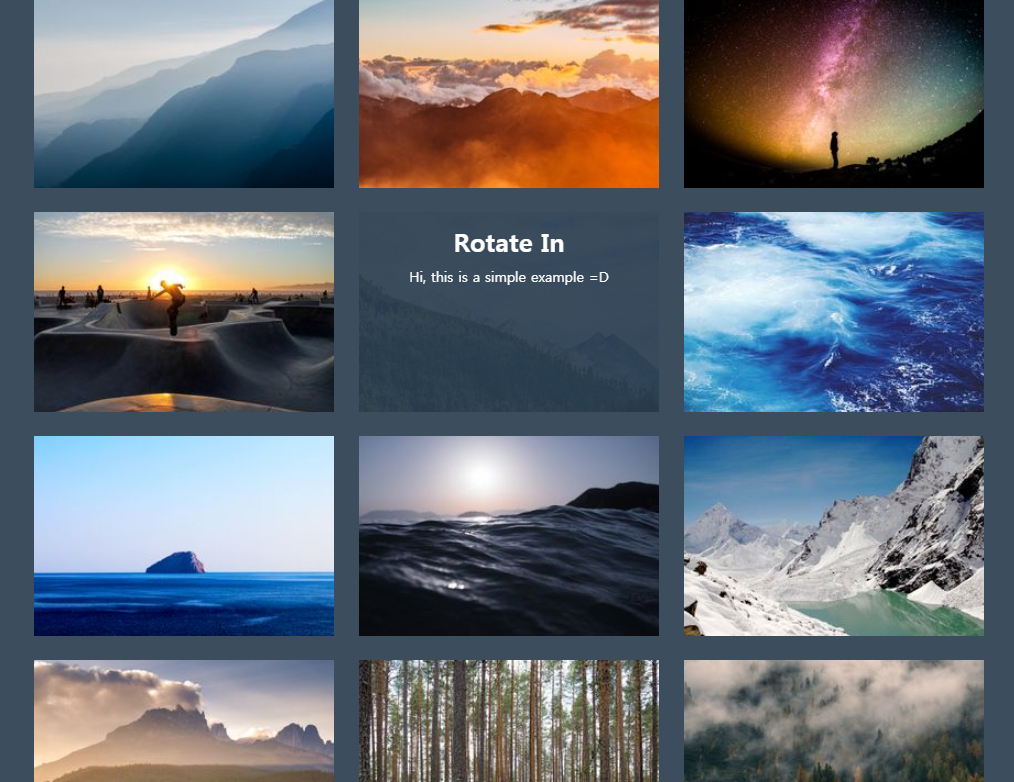This screenshot has height=782, width=1014.
Task: Open the rocky island on blue sea photo
Action: point(184,536)
